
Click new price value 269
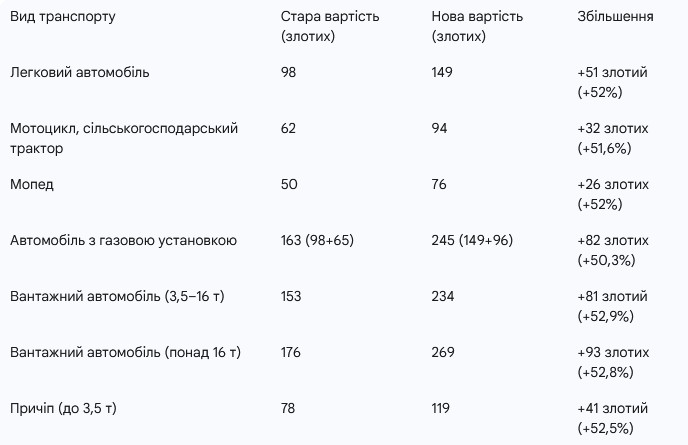(443, 352)
